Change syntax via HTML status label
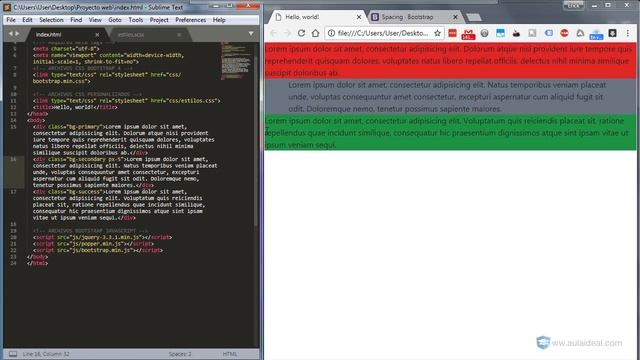640x360 pixels. (x=230, y=354)
